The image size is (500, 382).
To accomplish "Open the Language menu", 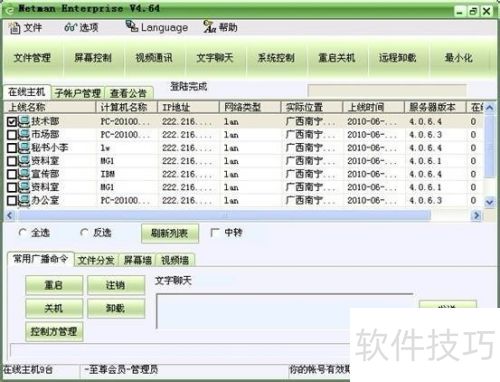I will point(157,27).
